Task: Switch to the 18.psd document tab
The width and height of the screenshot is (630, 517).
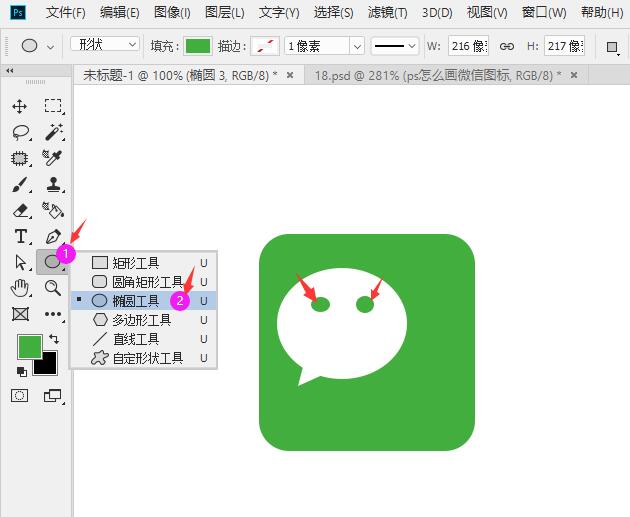Action: point(438,75)
